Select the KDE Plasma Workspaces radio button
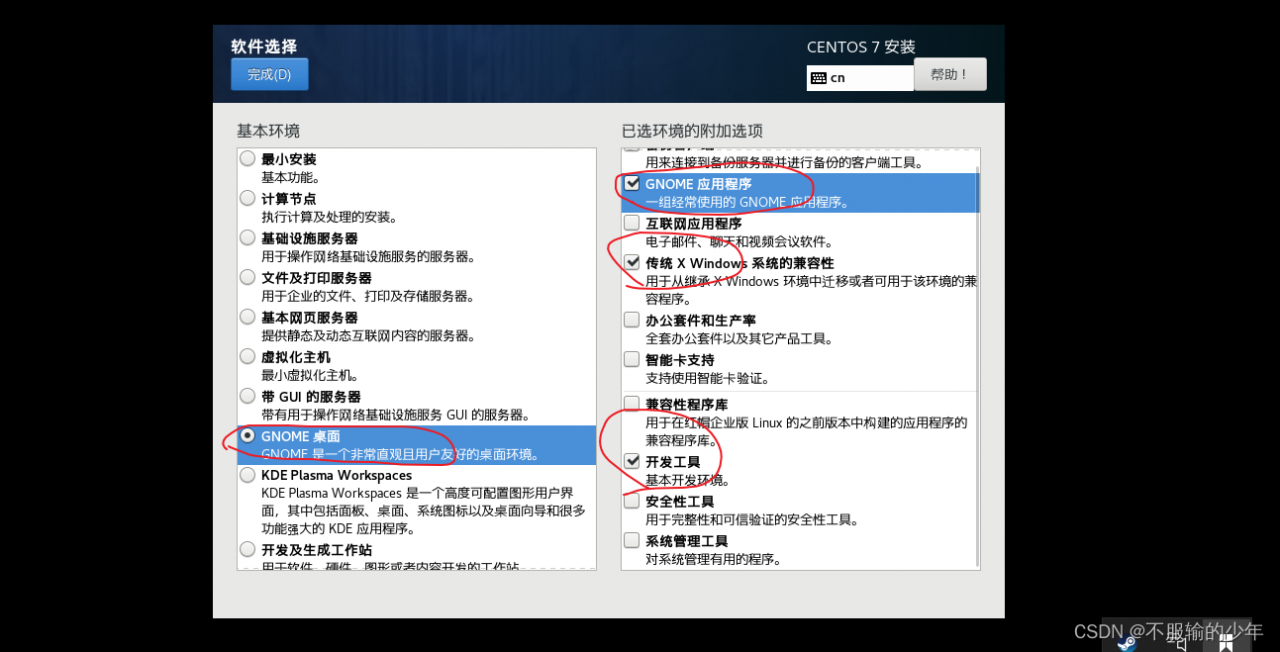The height and width of the screenshot is (652, 1280). point(248,475)
